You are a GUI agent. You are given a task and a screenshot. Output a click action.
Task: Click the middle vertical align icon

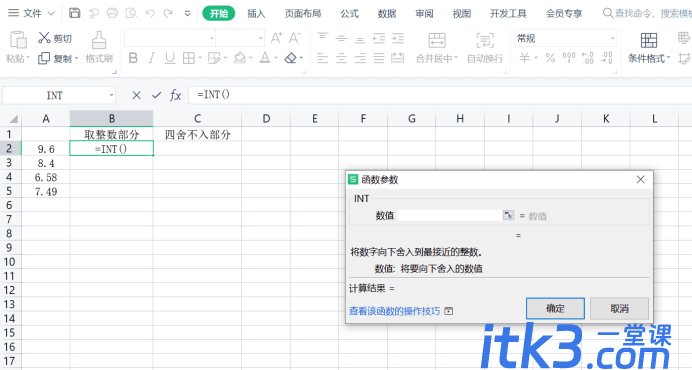(x=341, y=38)
